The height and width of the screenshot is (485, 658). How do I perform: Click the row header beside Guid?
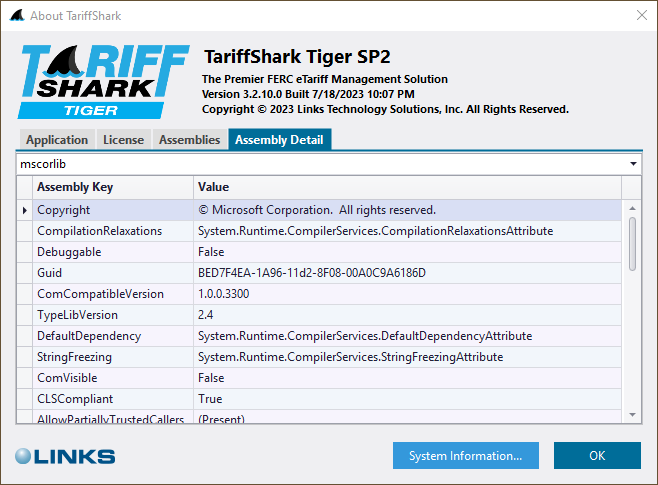(x=25, y=273)
